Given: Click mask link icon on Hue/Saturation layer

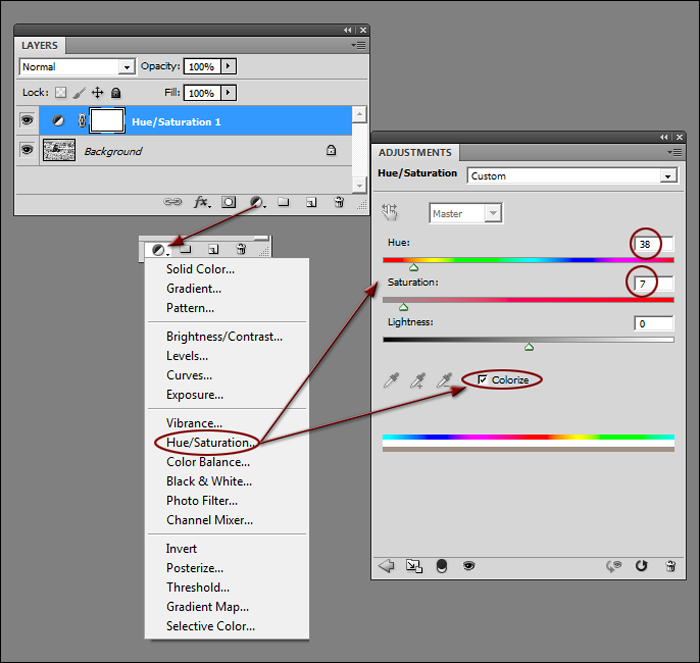Looking at the screenshot, I should (82, 121).
